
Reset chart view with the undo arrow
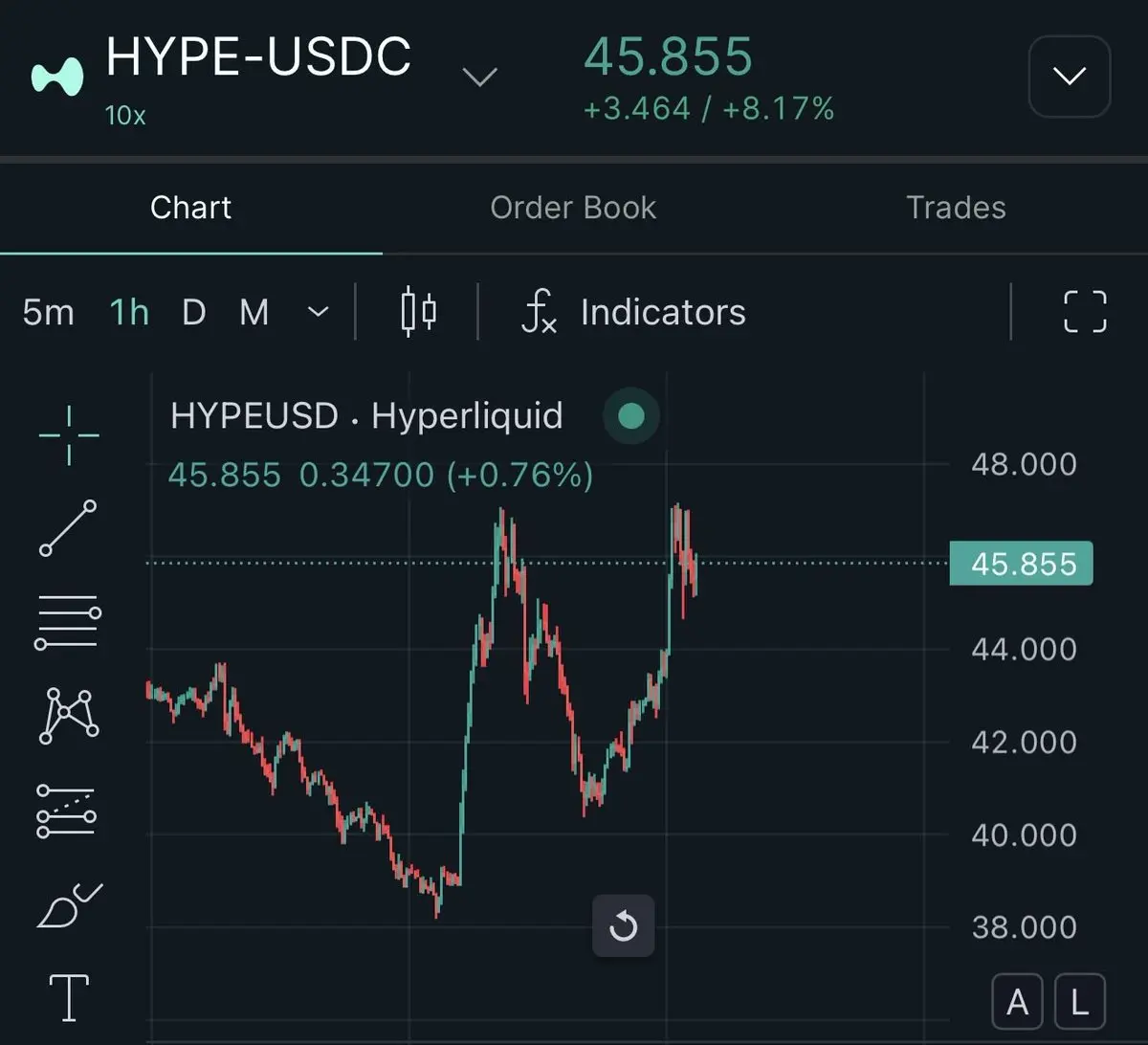coord(623,925)
